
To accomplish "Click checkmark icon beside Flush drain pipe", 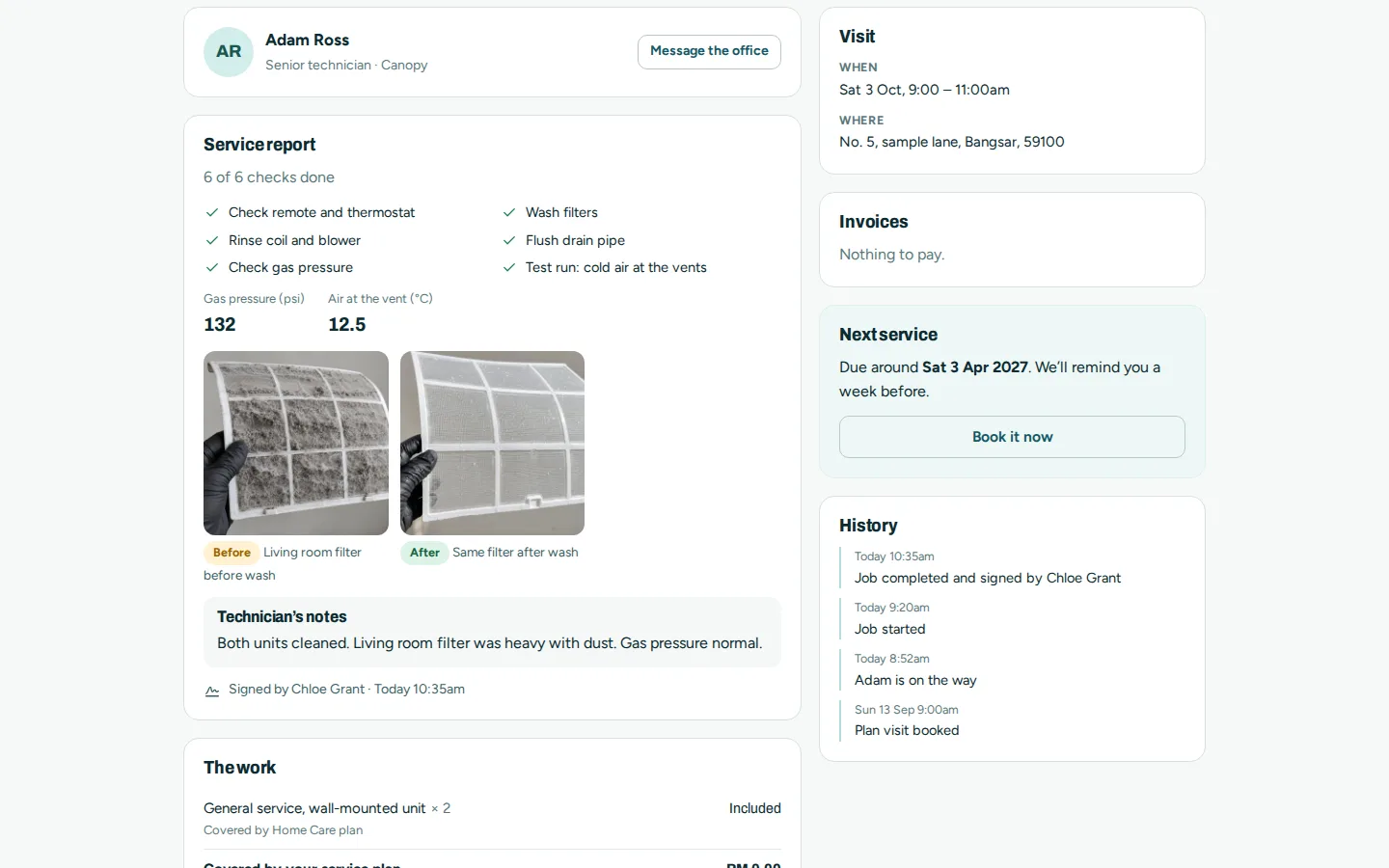I will [x=509, y=241].
